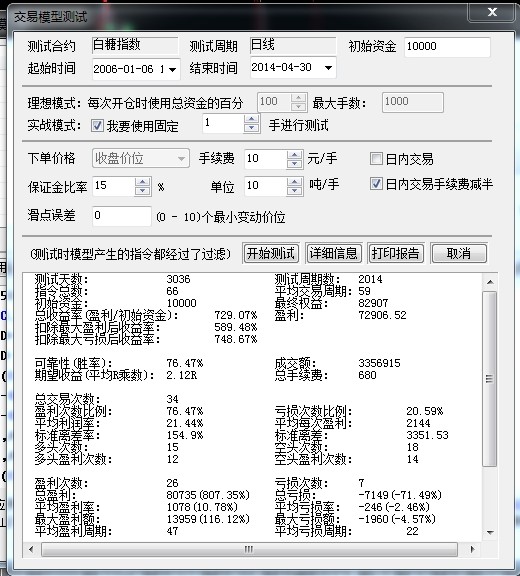The width and height of the screenshot is (520, 576).
Task: Close the 交易模型测试 dialog
Action: pyautogui.click(x=491, y=12)
